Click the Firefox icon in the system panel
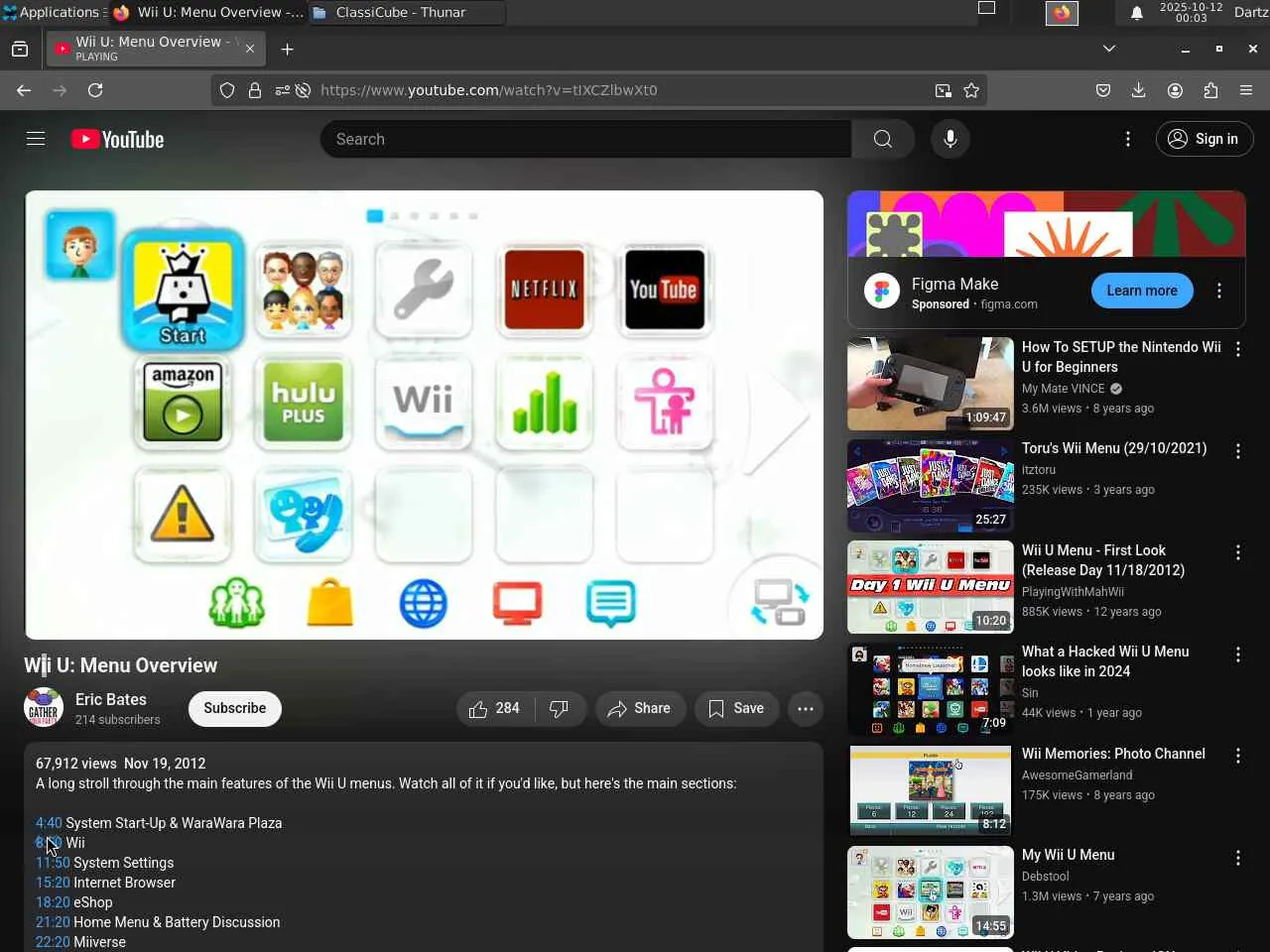 (1062, 12)
